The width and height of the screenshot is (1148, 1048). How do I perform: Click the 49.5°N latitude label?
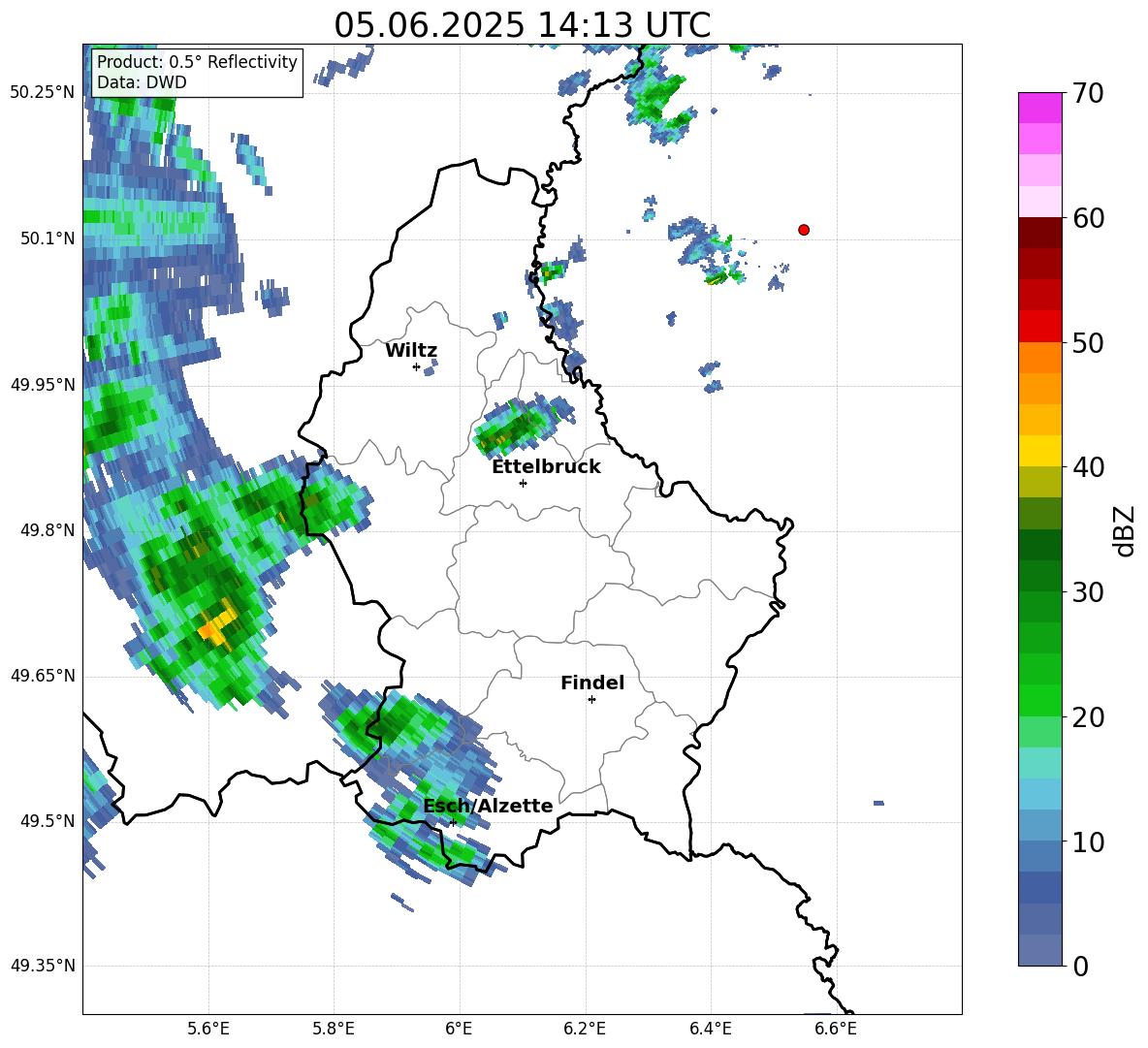coord(48,820)
